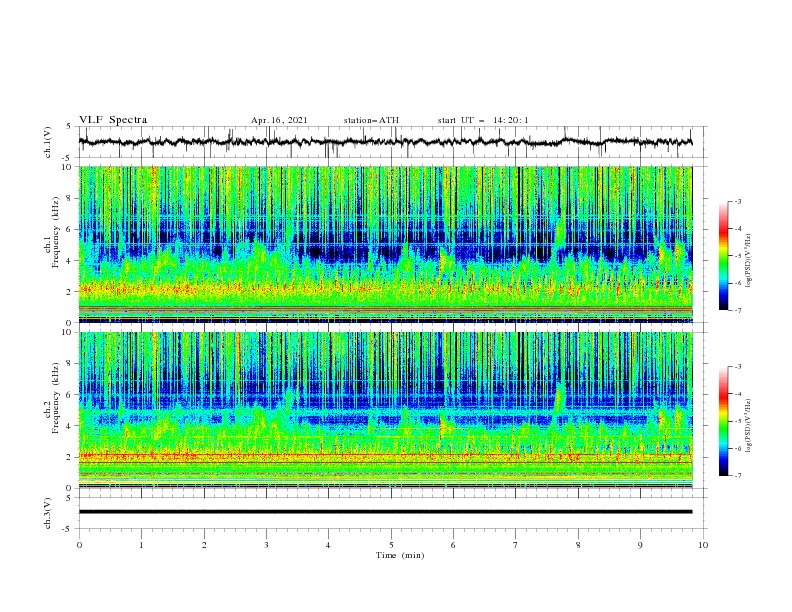792x612 pixels.
Task: Click time axis tick label '0'
Action: (79, 545)
